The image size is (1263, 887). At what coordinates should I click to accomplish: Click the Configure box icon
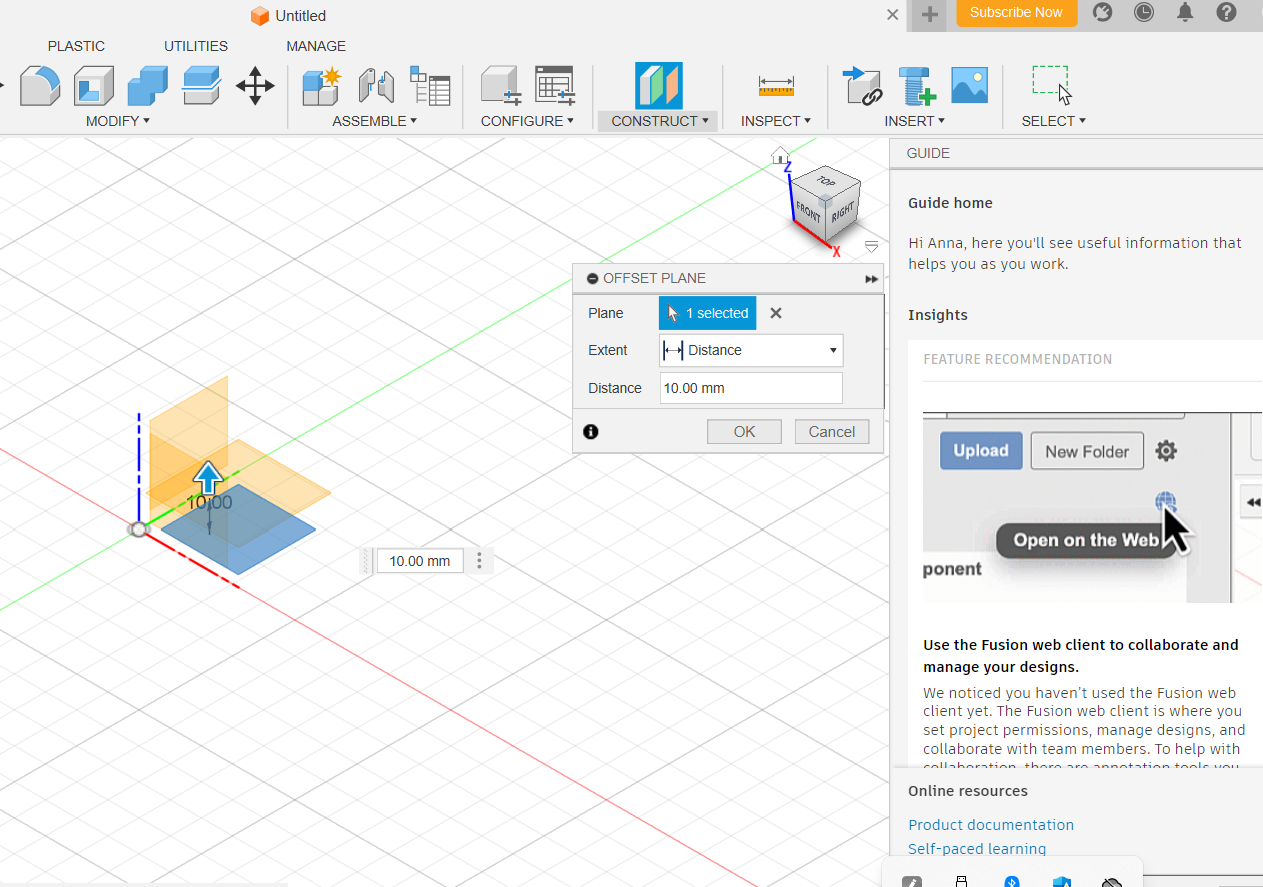point(501,86)
